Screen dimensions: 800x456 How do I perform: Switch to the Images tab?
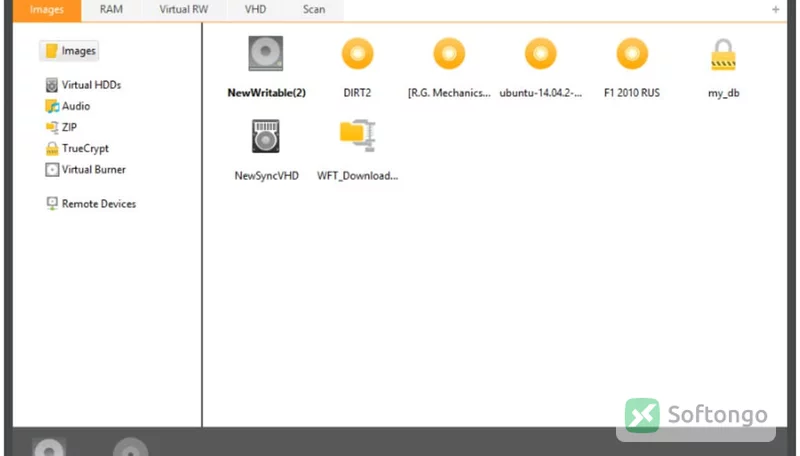pos(46,10)
